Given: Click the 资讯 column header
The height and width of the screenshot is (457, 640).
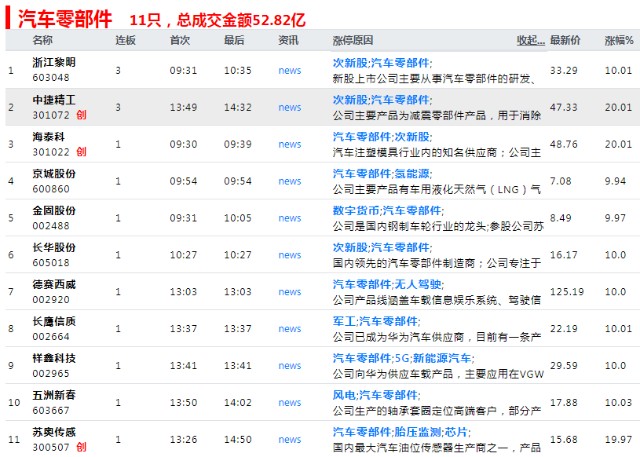Looking at the screenshot, I should pyautogui.click(x=289, y=40).
